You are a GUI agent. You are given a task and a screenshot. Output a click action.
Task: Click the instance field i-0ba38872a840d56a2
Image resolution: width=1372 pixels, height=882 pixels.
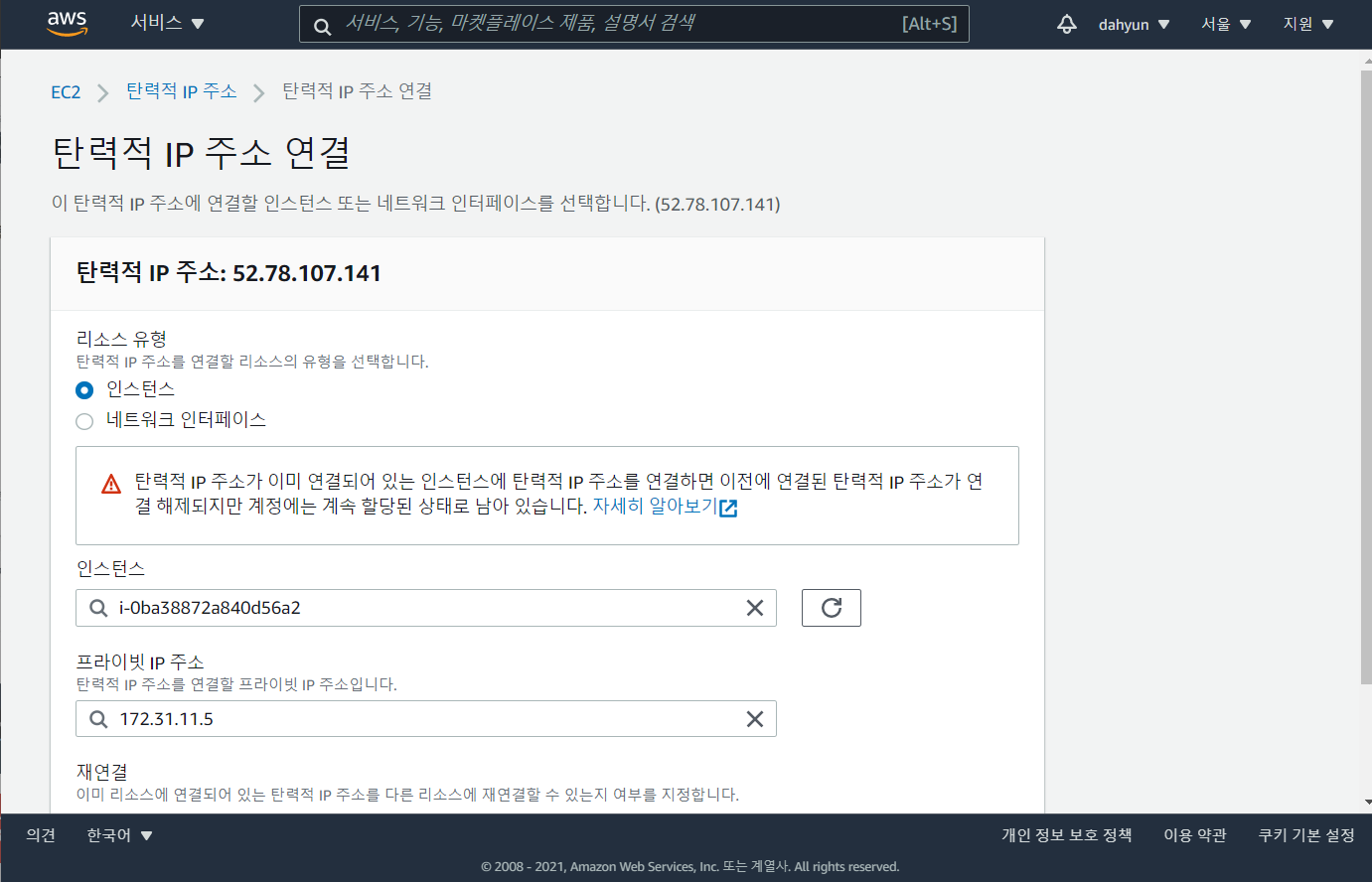click(x=426, y=608)
